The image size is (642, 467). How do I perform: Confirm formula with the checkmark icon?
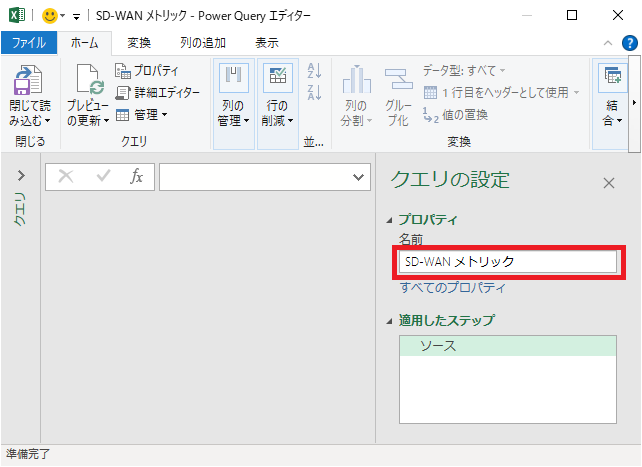(x=103, y=176)
